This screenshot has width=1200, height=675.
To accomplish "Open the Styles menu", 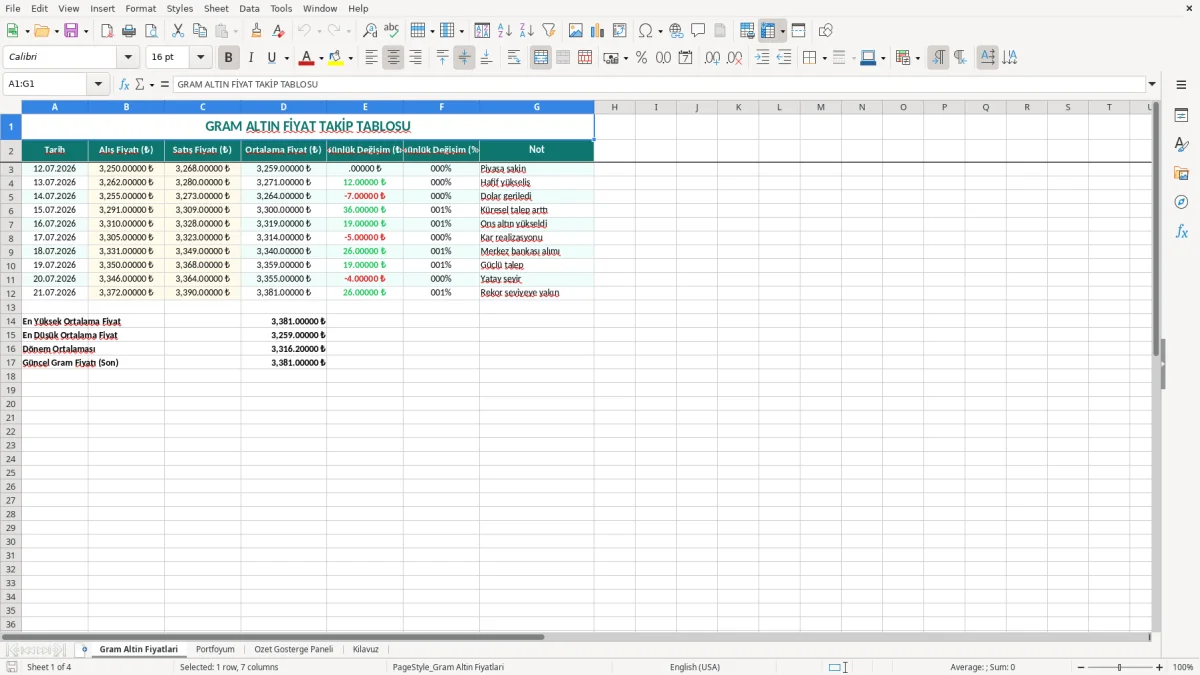I will pyautogui.click(x=180, y=8).
